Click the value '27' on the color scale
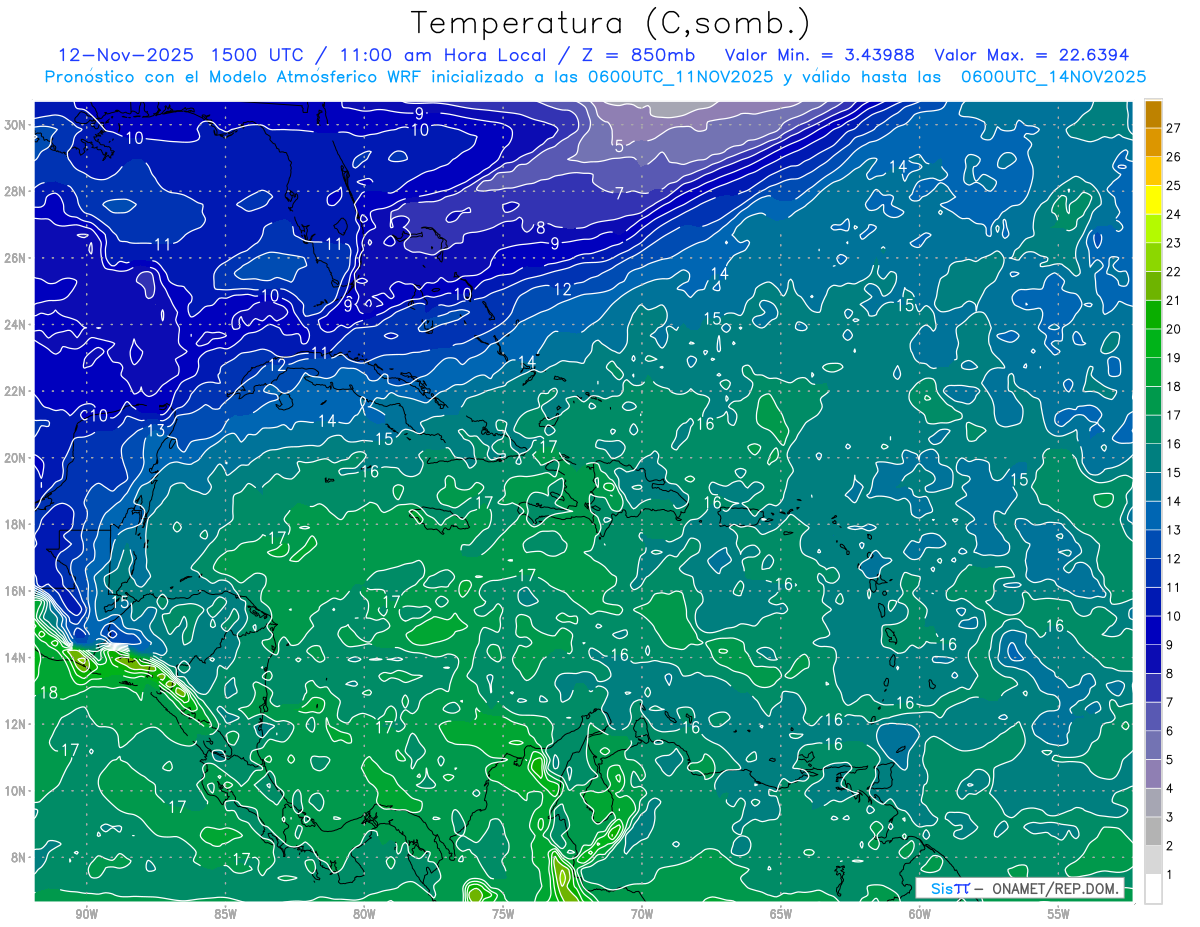Screen dimensions: 1200x927 click(x=1173, y=128)
